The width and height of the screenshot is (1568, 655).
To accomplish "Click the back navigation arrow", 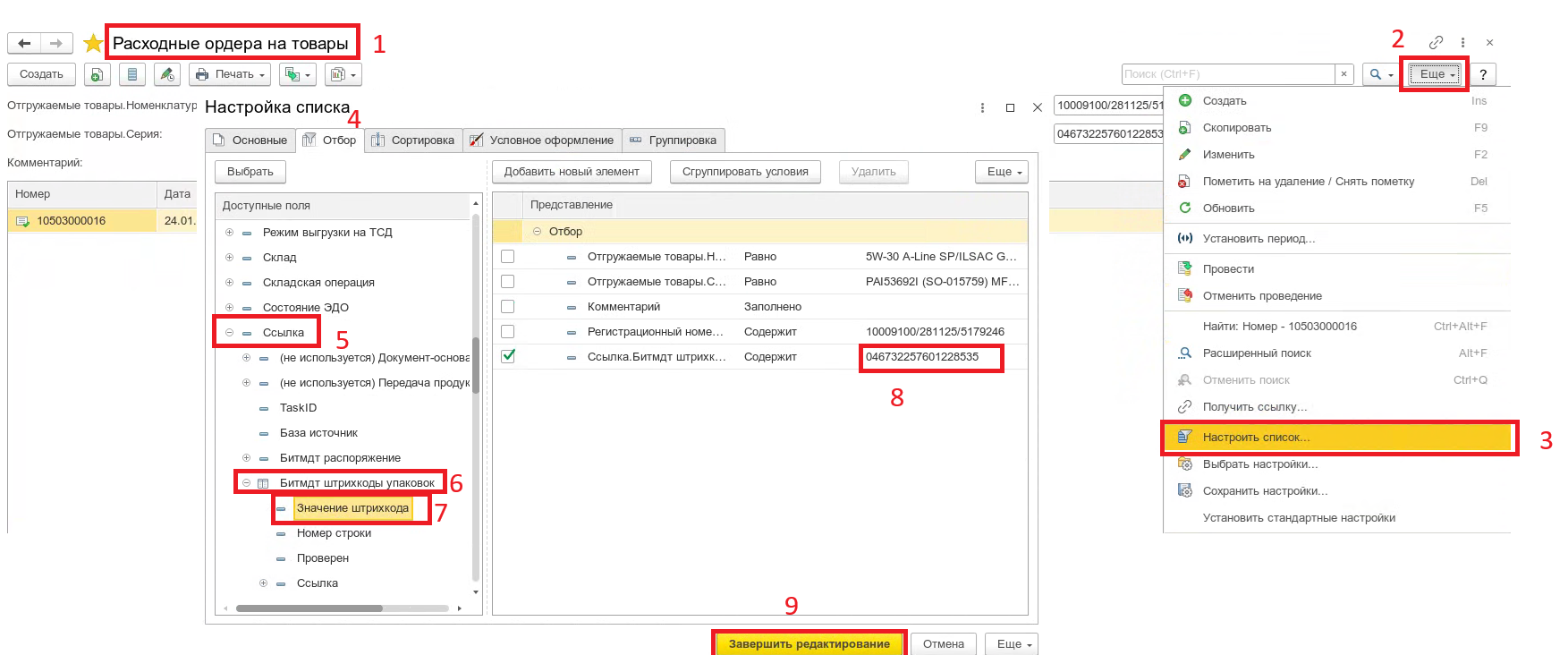I will (24, 43).
